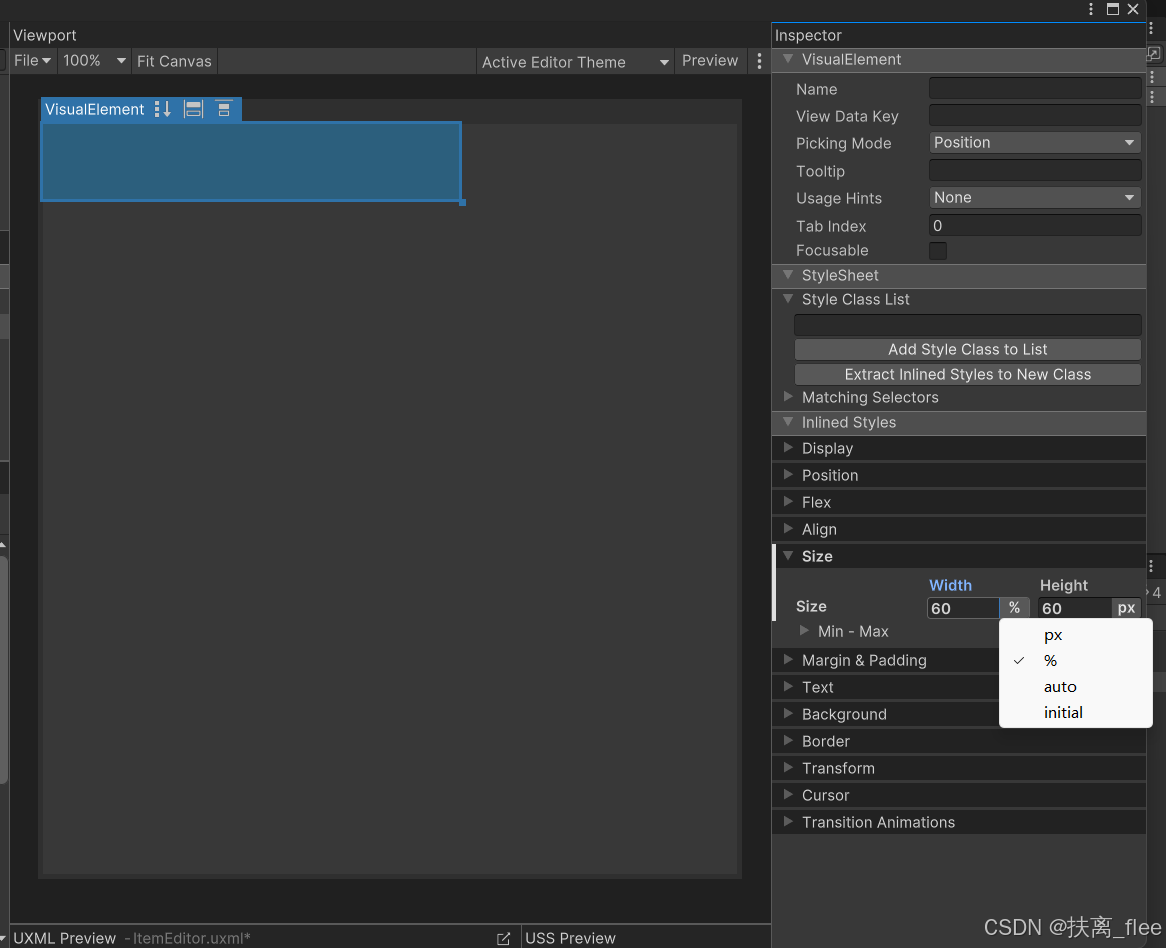The image size is (1166, 948).
Task: Select auto from the open unit menu
Action: (1059, 686)
